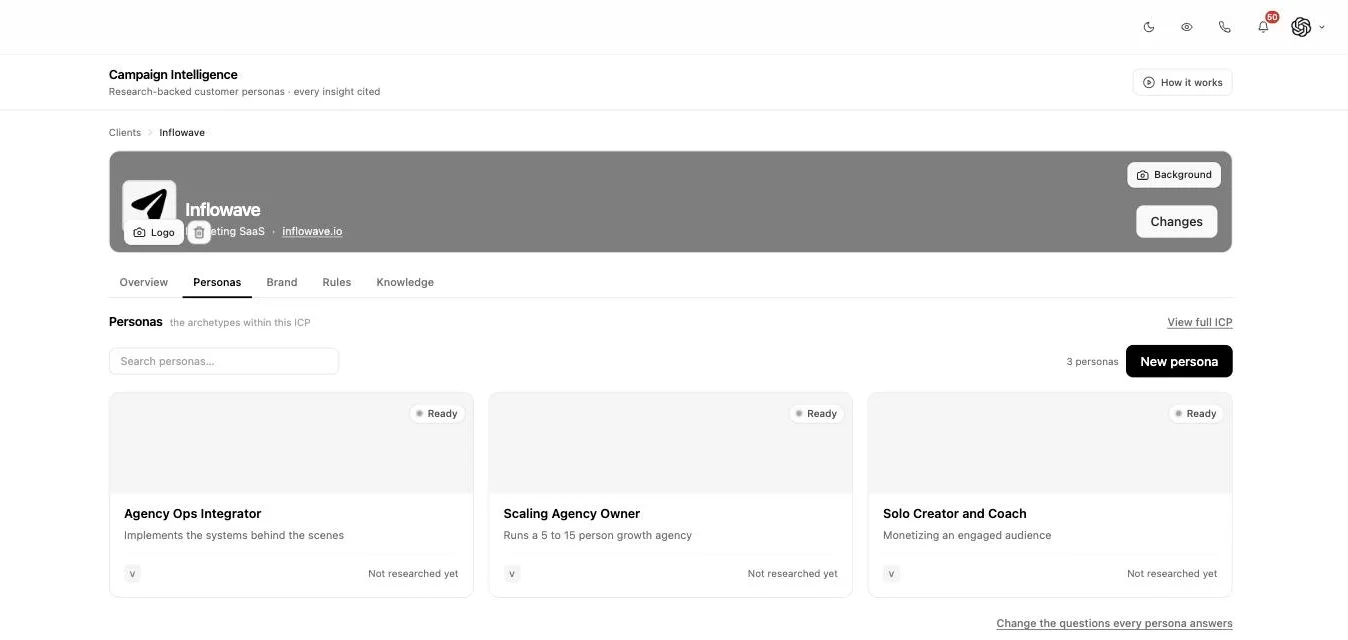Click Ready status on Scaling Agency Owner
The image size is (1348, 640).
pos(816,413)
